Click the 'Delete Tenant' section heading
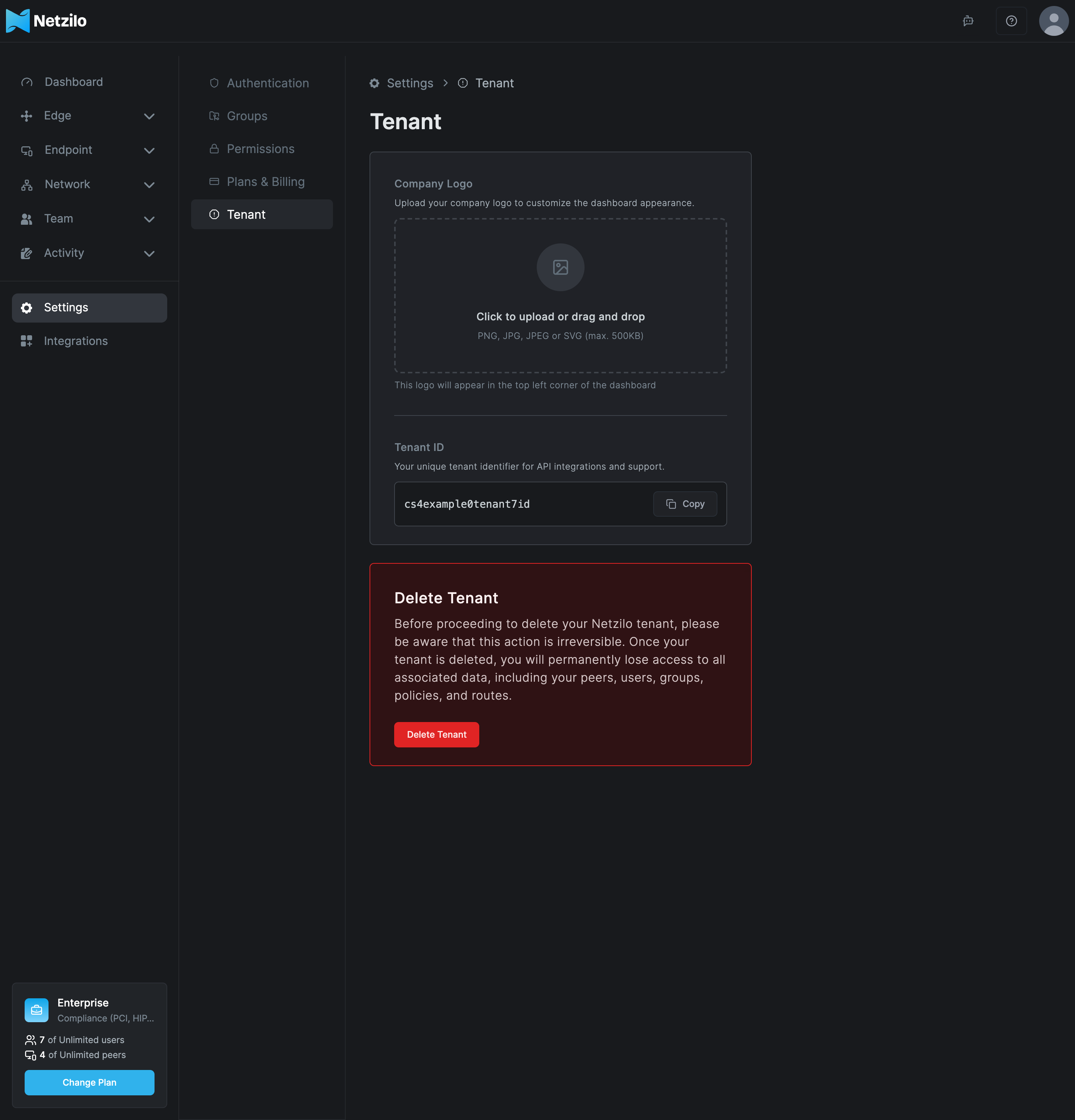This screenshot has width=1075, height=1120. click(446, 598)
